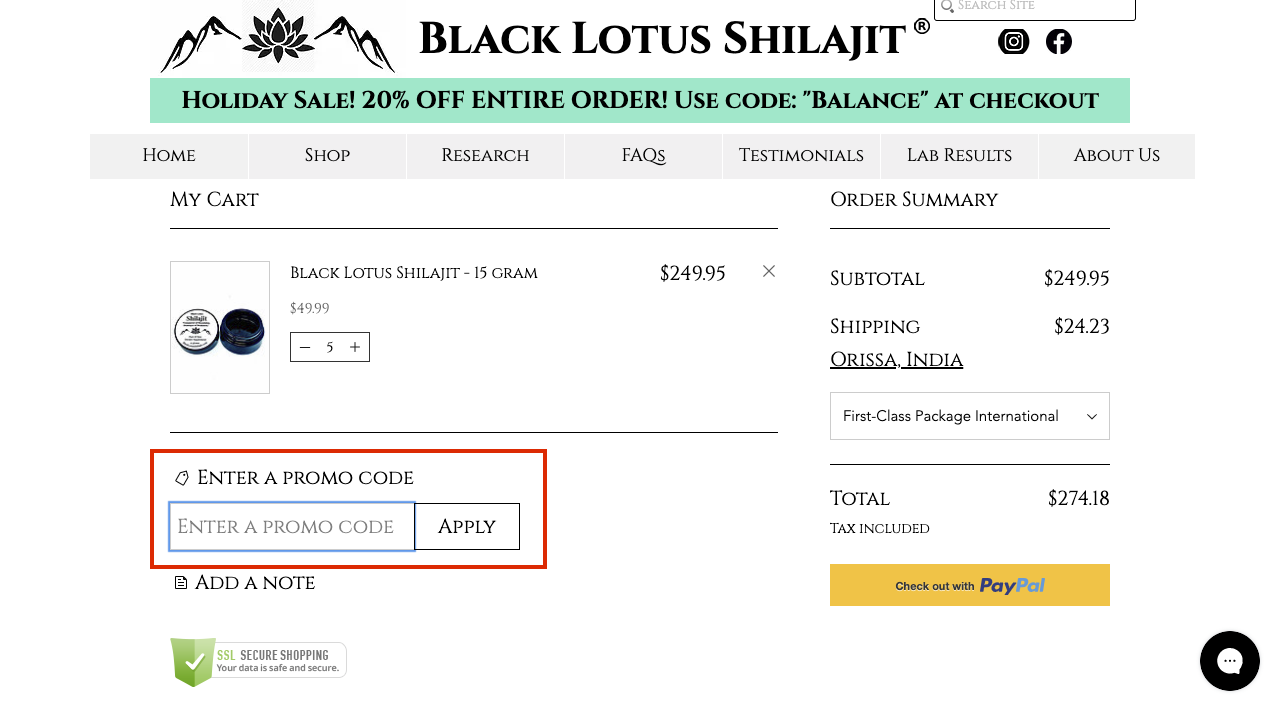
Task: Expand First-Class Package International dropdown
Action: point(970,416)
